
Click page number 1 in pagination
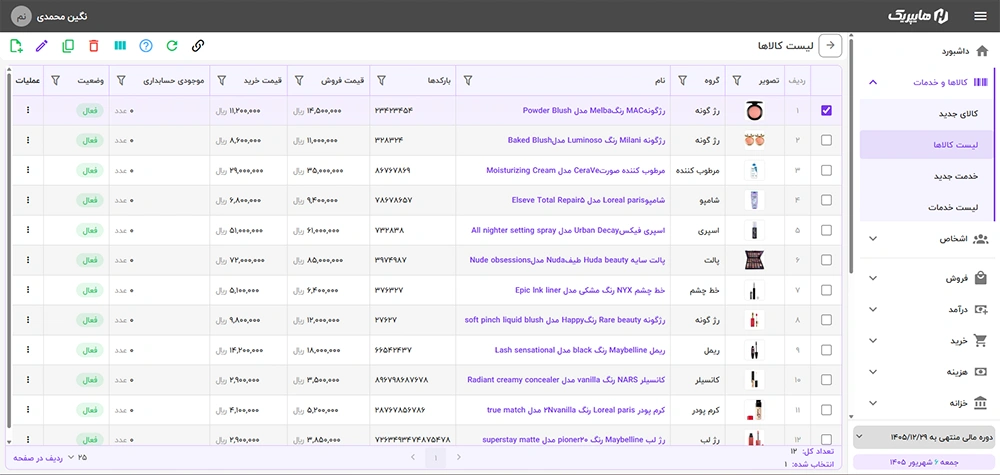click(x=436, y=457)
